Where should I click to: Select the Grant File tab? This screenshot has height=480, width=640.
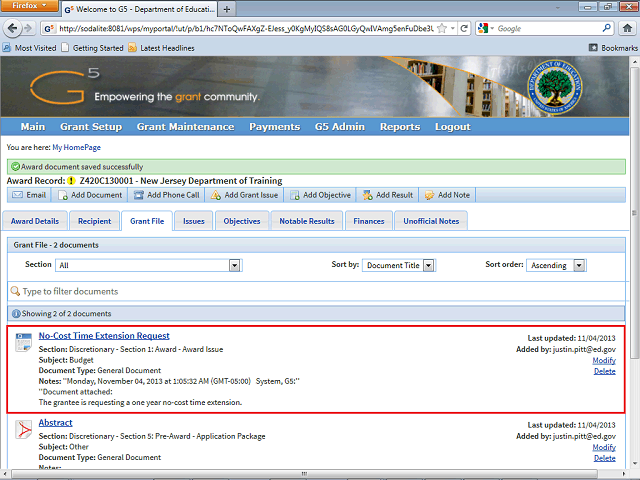coord(147,221)
